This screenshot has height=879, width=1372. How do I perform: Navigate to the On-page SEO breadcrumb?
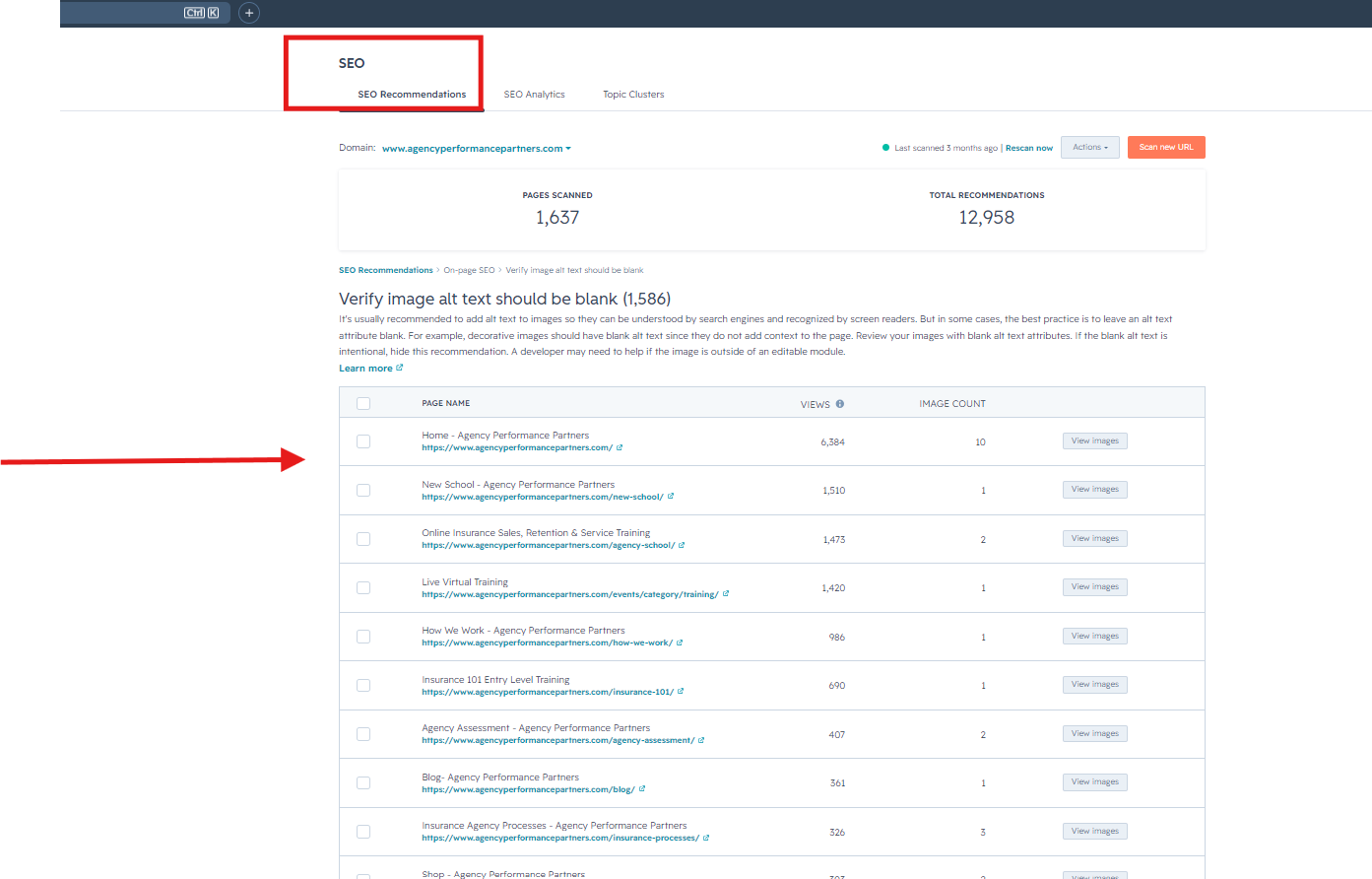click(x=469, y=270)
